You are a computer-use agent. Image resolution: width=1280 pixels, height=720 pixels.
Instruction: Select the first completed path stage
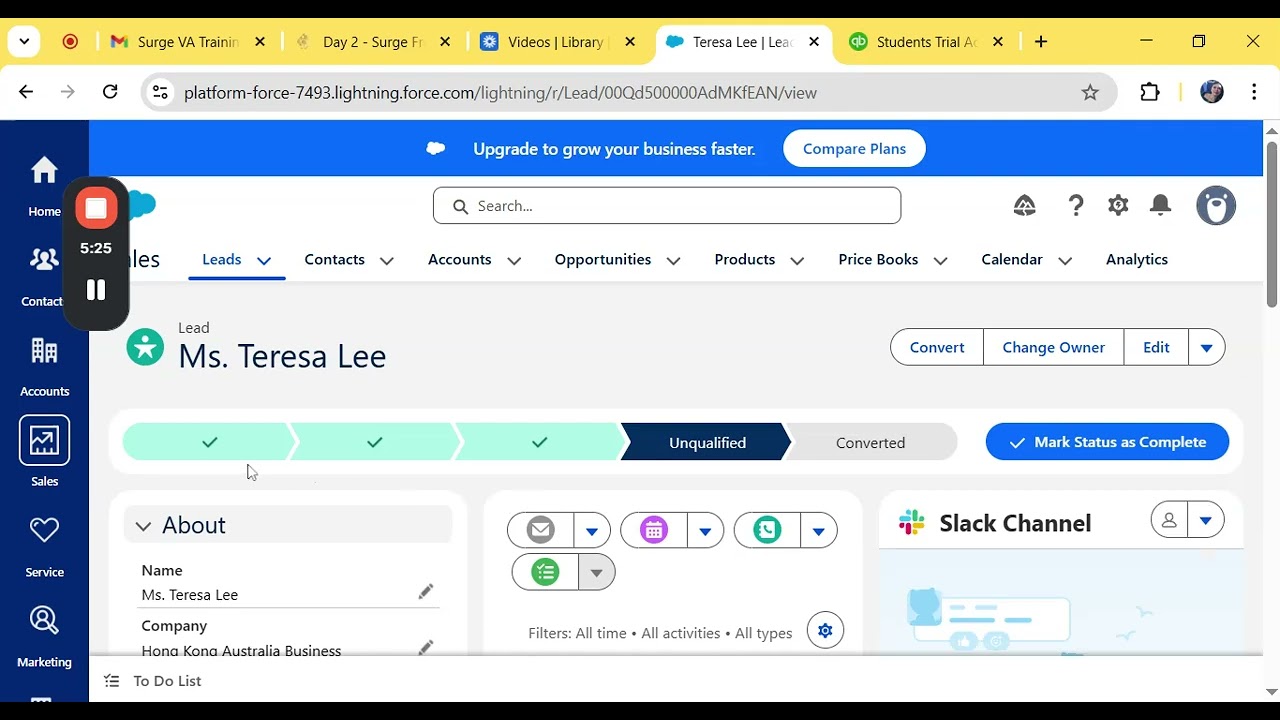point(209,442)
